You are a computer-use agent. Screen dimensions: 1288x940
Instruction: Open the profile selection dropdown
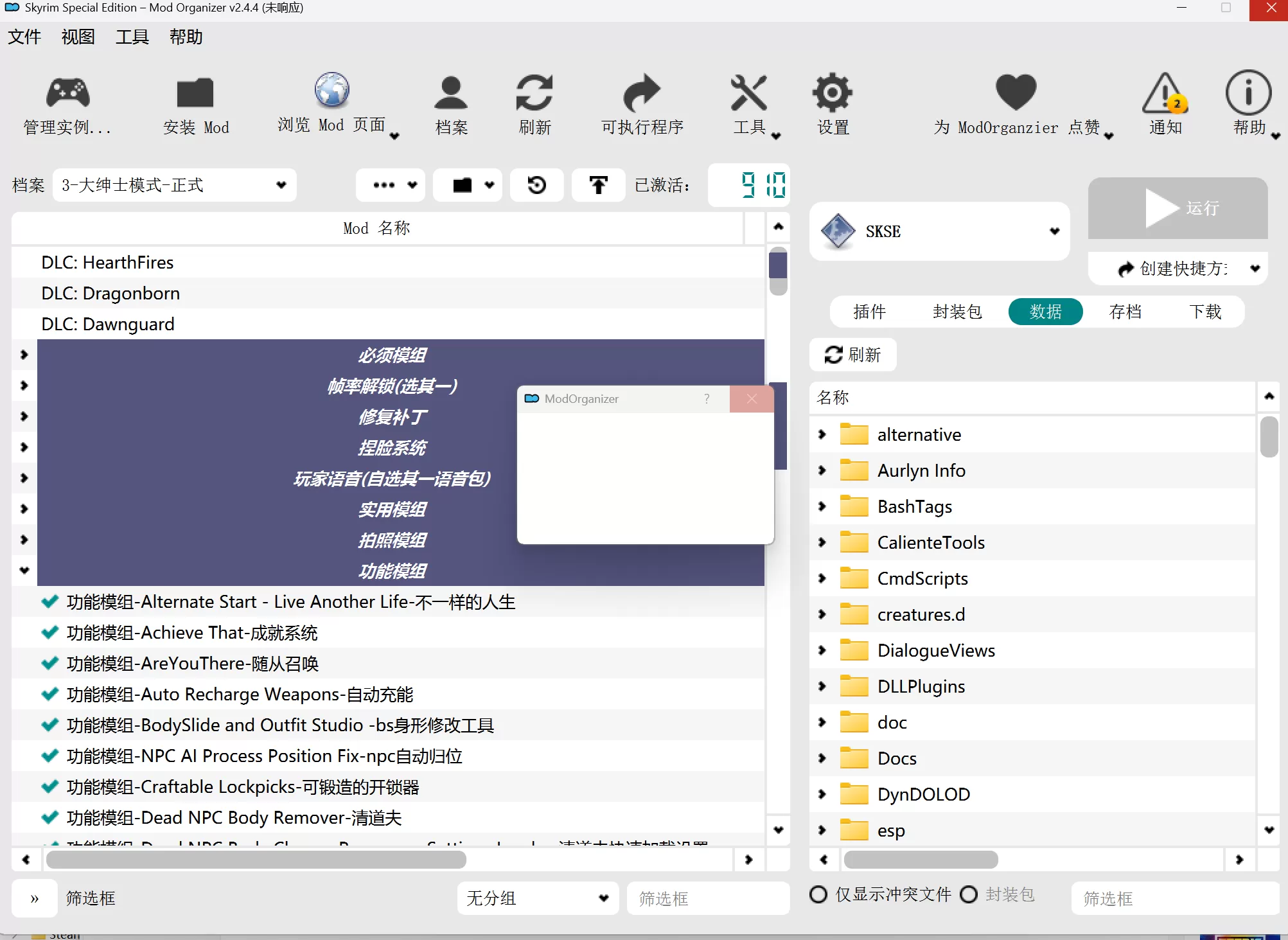coord(174,185)
